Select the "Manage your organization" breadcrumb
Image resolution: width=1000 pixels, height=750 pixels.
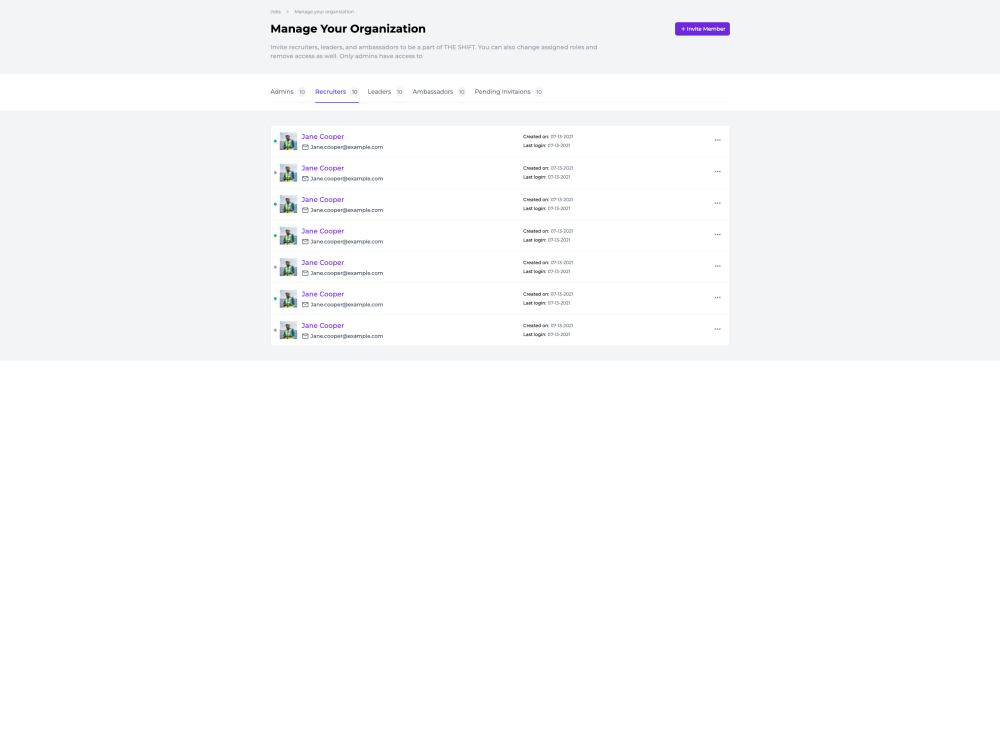click(324, 11)
